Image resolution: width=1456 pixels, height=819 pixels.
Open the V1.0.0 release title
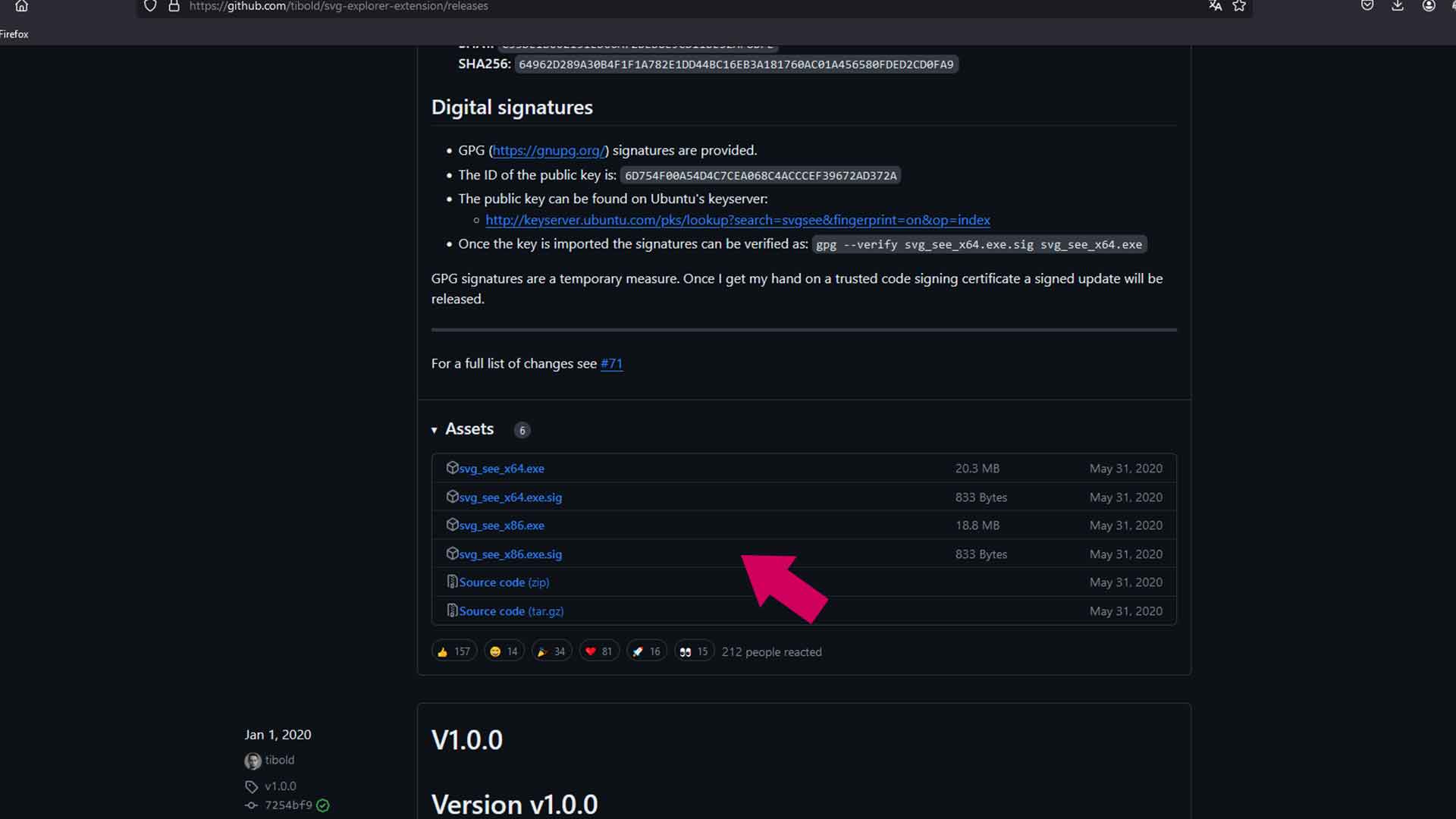[467, 740]
